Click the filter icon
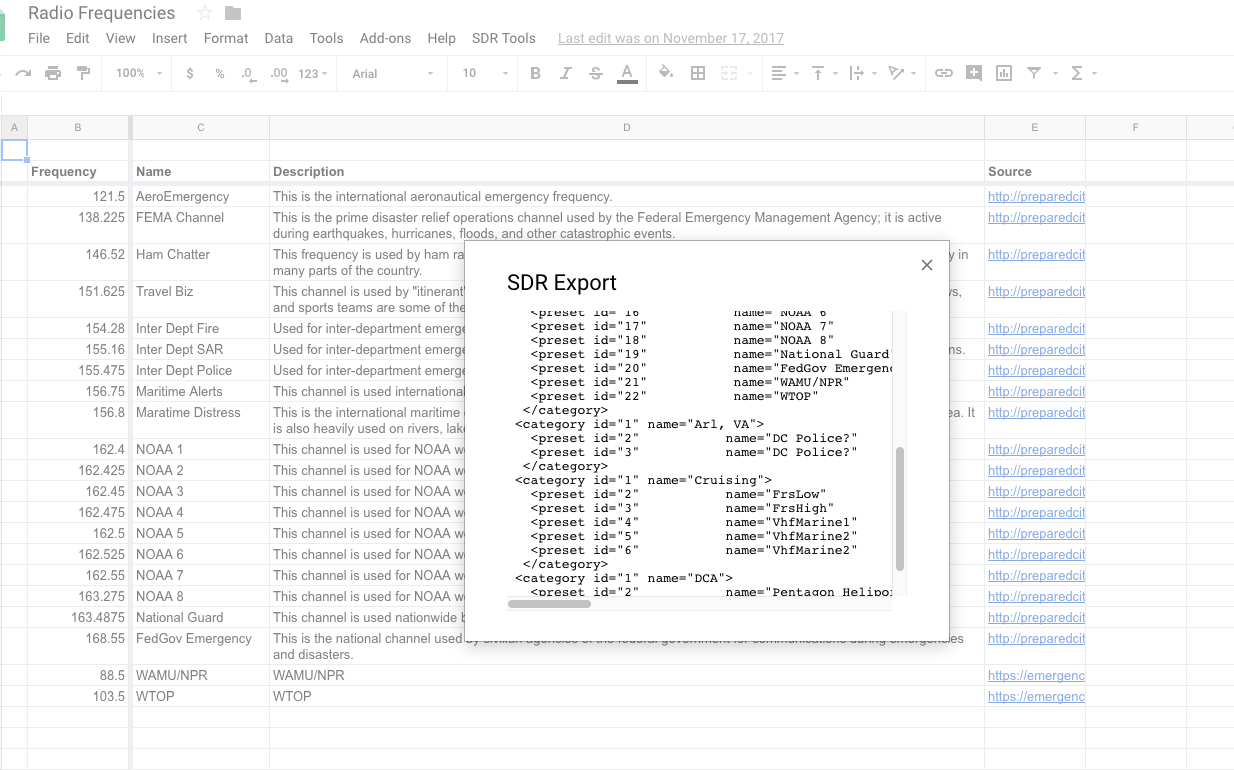 tap(1034, 73)
